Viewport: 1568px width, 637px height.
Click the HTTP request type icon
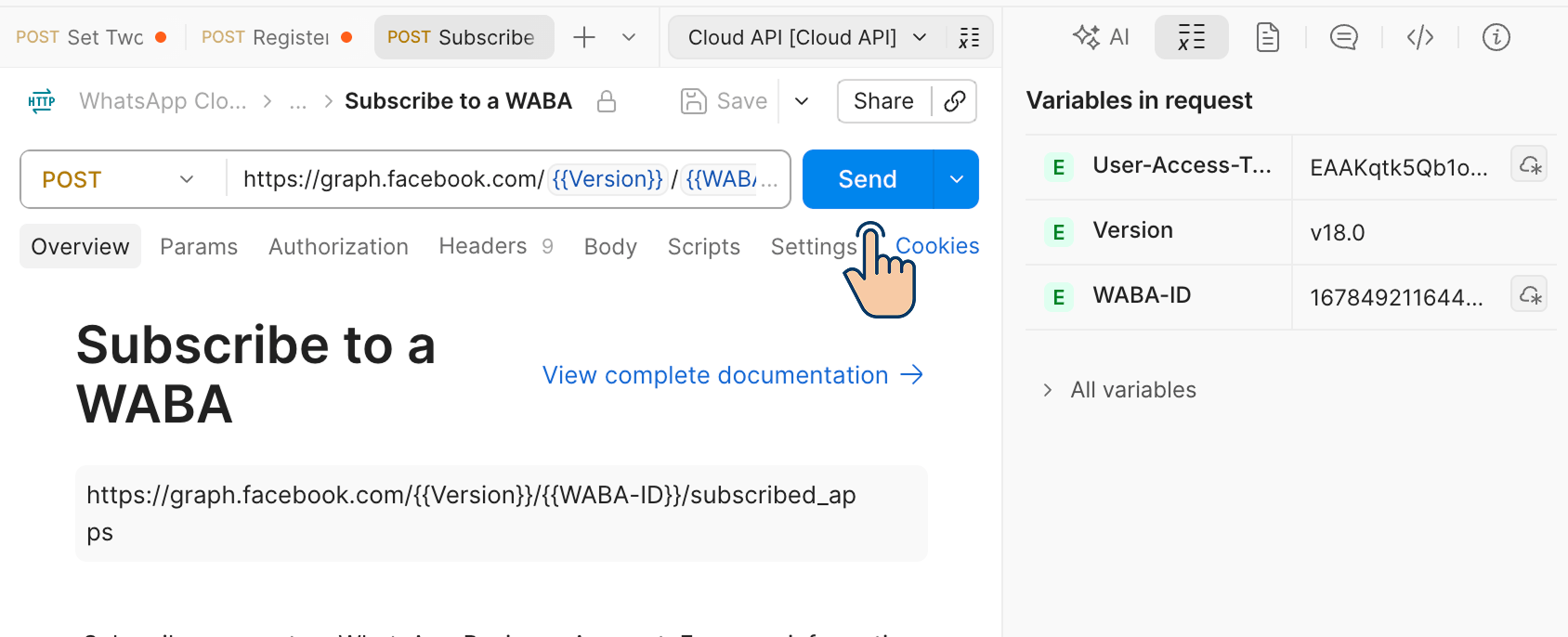[x=42, y=101]
